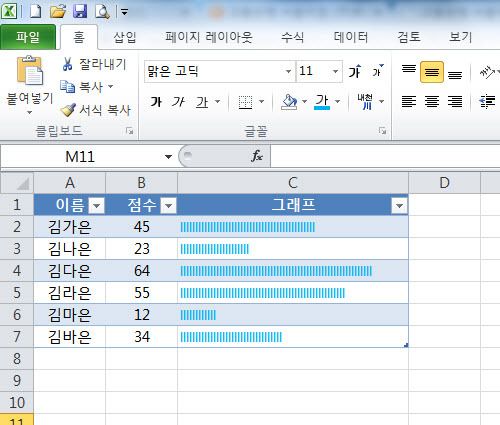Decrease font size with small 가 icon
Viewport: 500px width, 425px height.
(378, 71)
